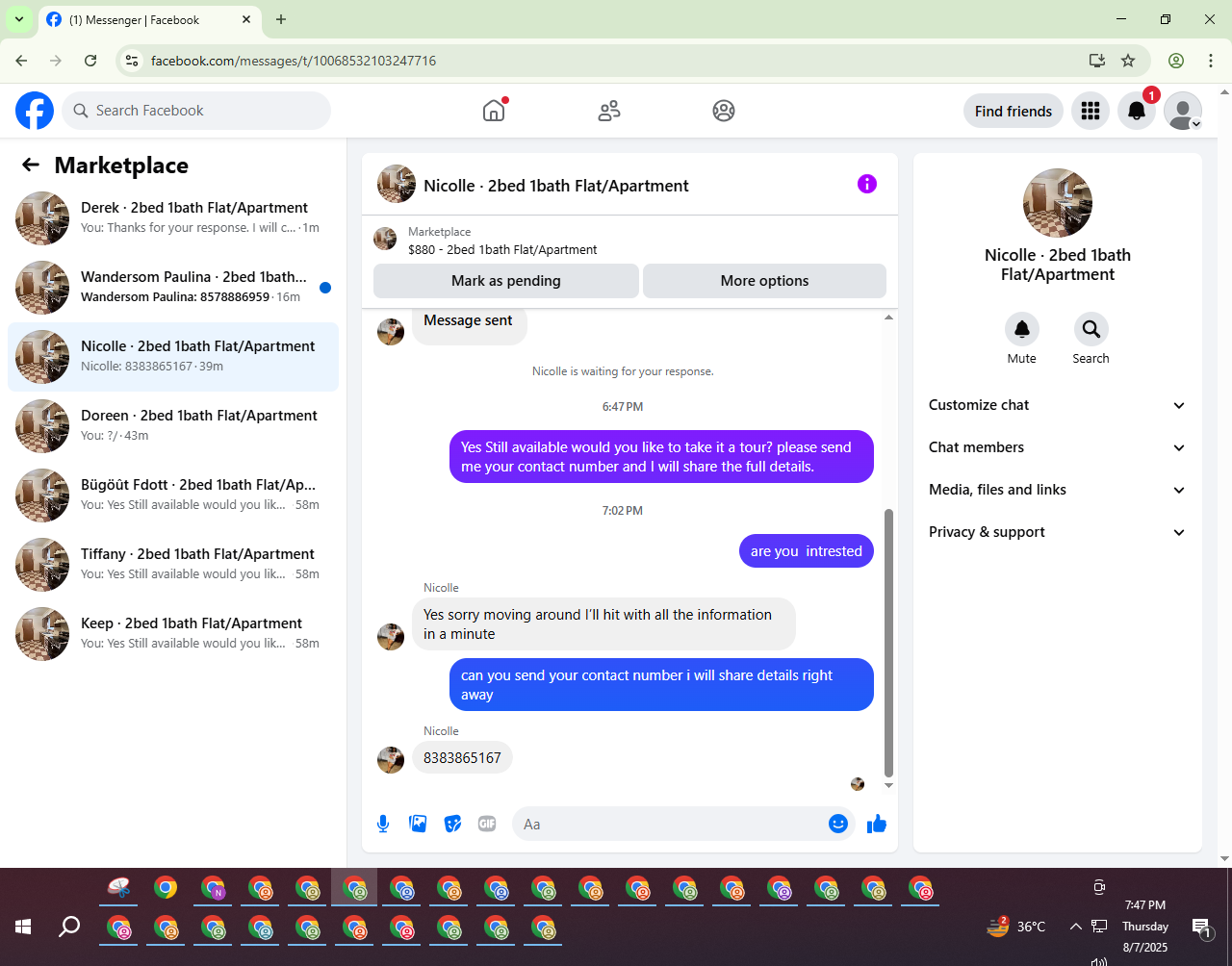
Task: Open a new browser tab
Action: click(x=281, y=19)
